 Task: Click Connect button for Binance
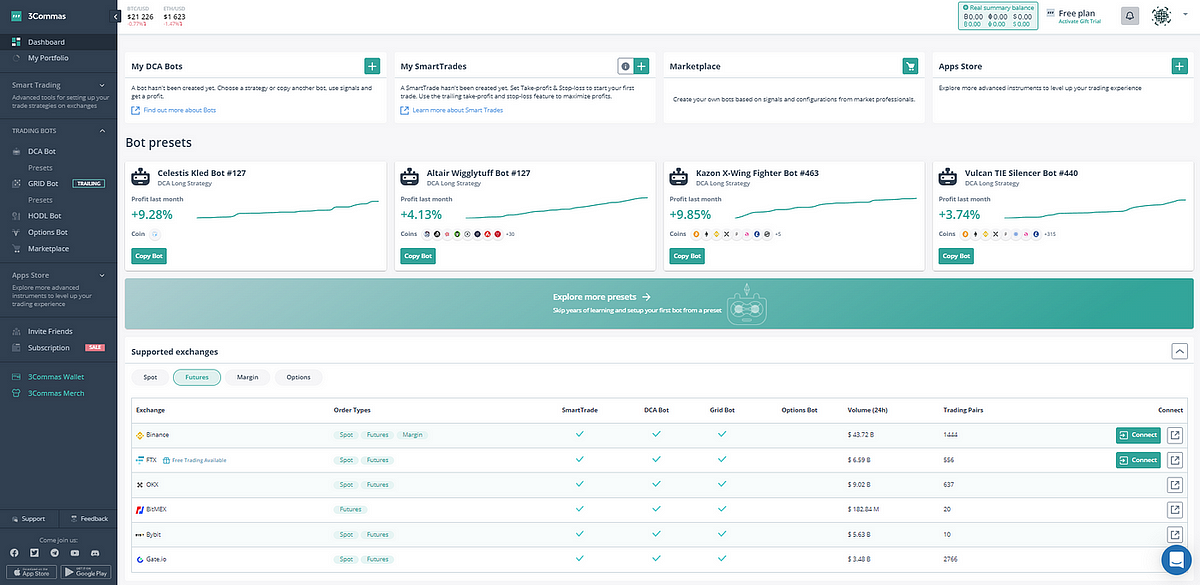pyautogui.click(x=1138, y=435)
